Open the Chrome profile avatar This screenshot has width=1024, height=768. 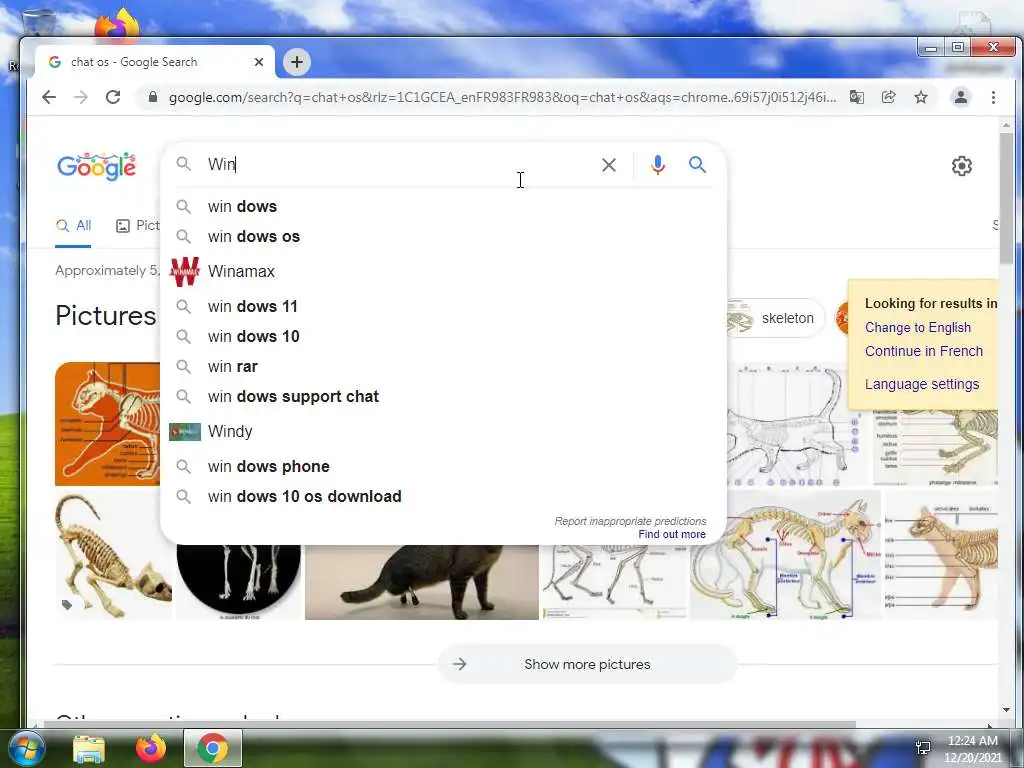(961, 97)
